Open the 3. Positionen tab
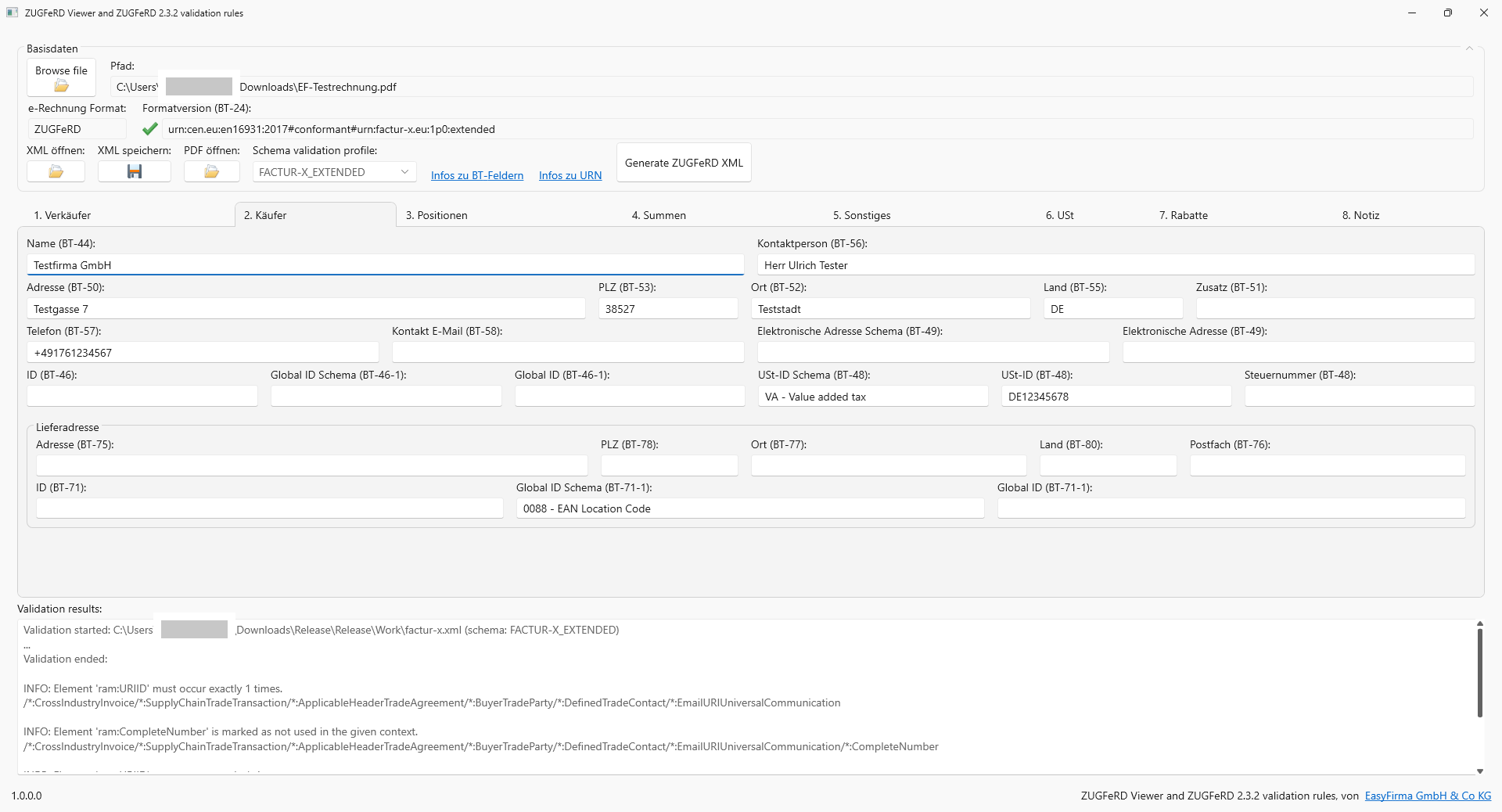Image resolution: width=1502 pixels, height=812 pixels. point(437,215)
